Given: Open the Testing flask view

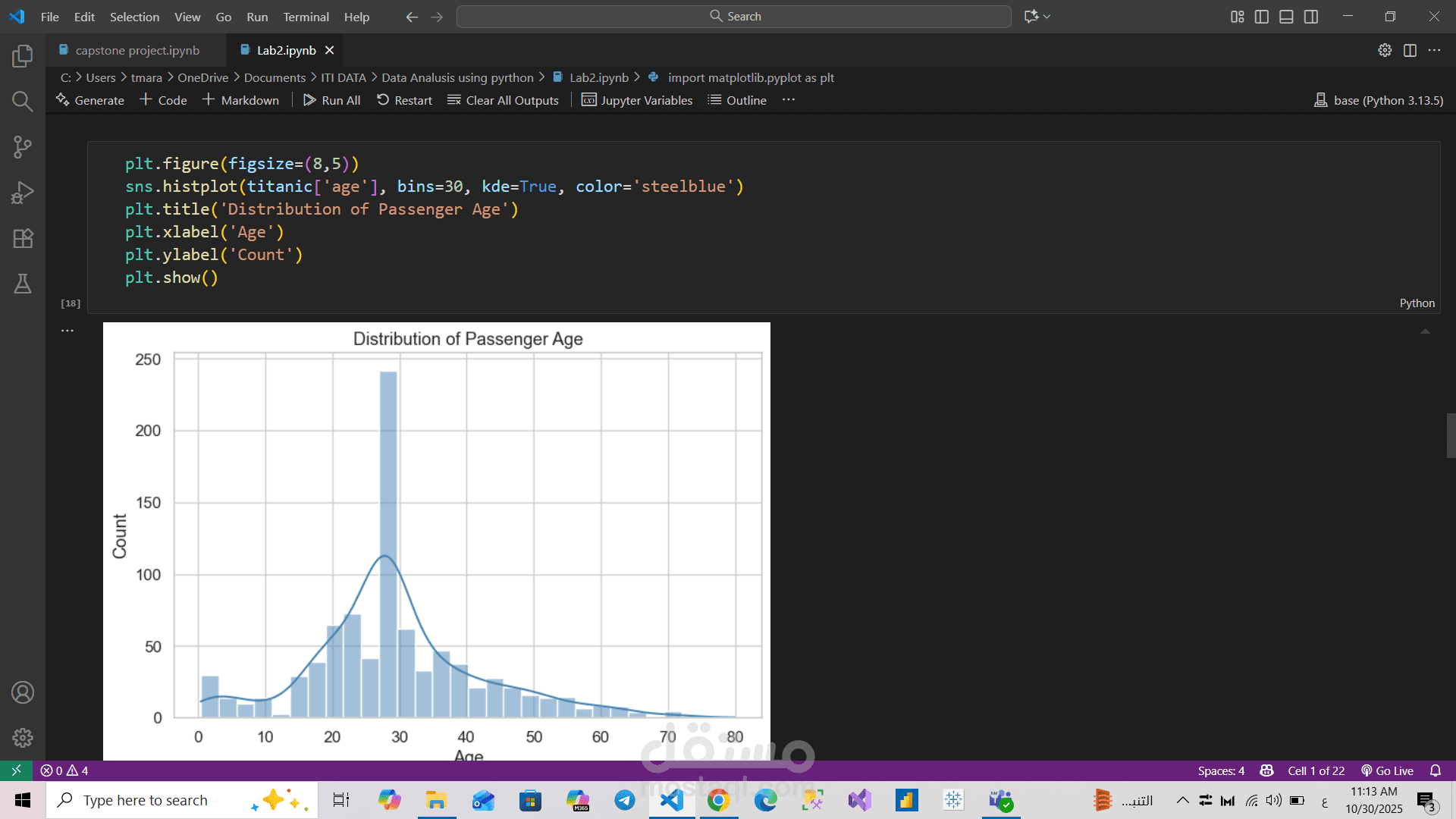Looking at the screenshot, I should click(22, 283).
